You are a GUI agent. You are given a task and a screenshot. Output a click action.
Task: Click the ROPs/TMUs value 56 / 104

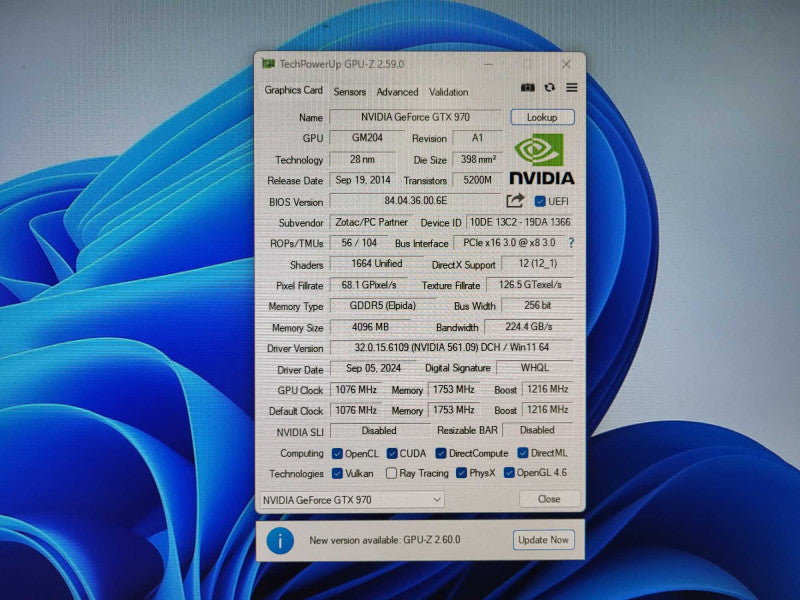(359, 243)
